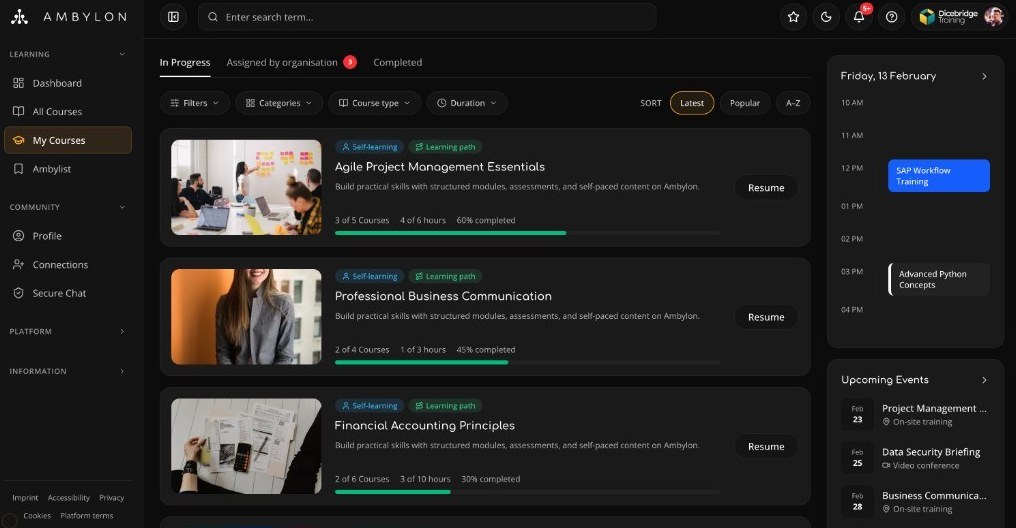Viewport: 1016px width, 528px height.
Task: Click Self-learning tag on Business Communication course
Action: pos(369,277)
